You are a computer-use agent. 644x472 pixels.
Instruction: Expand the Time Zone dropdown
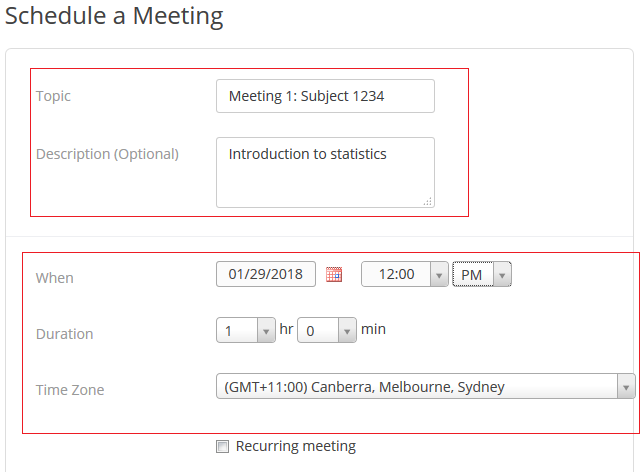coord(425,387)
